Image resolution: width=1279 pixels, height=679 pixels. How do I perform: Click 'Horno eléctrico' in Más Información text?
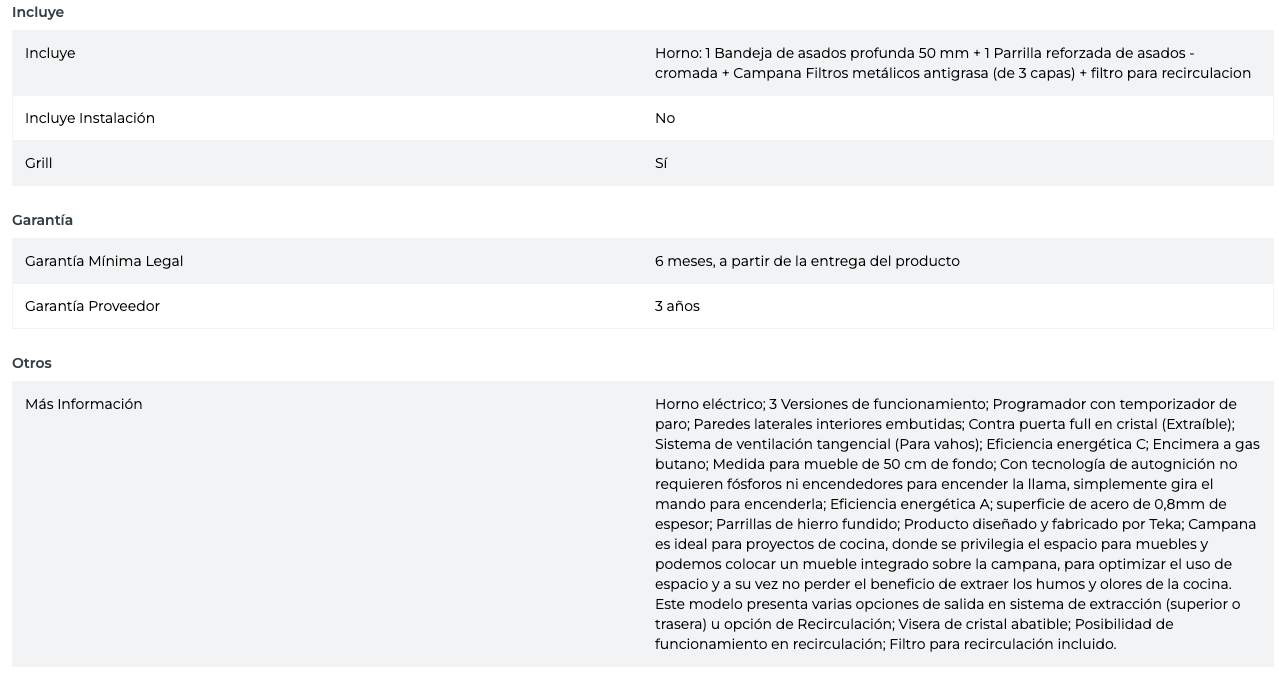(709, 404)
